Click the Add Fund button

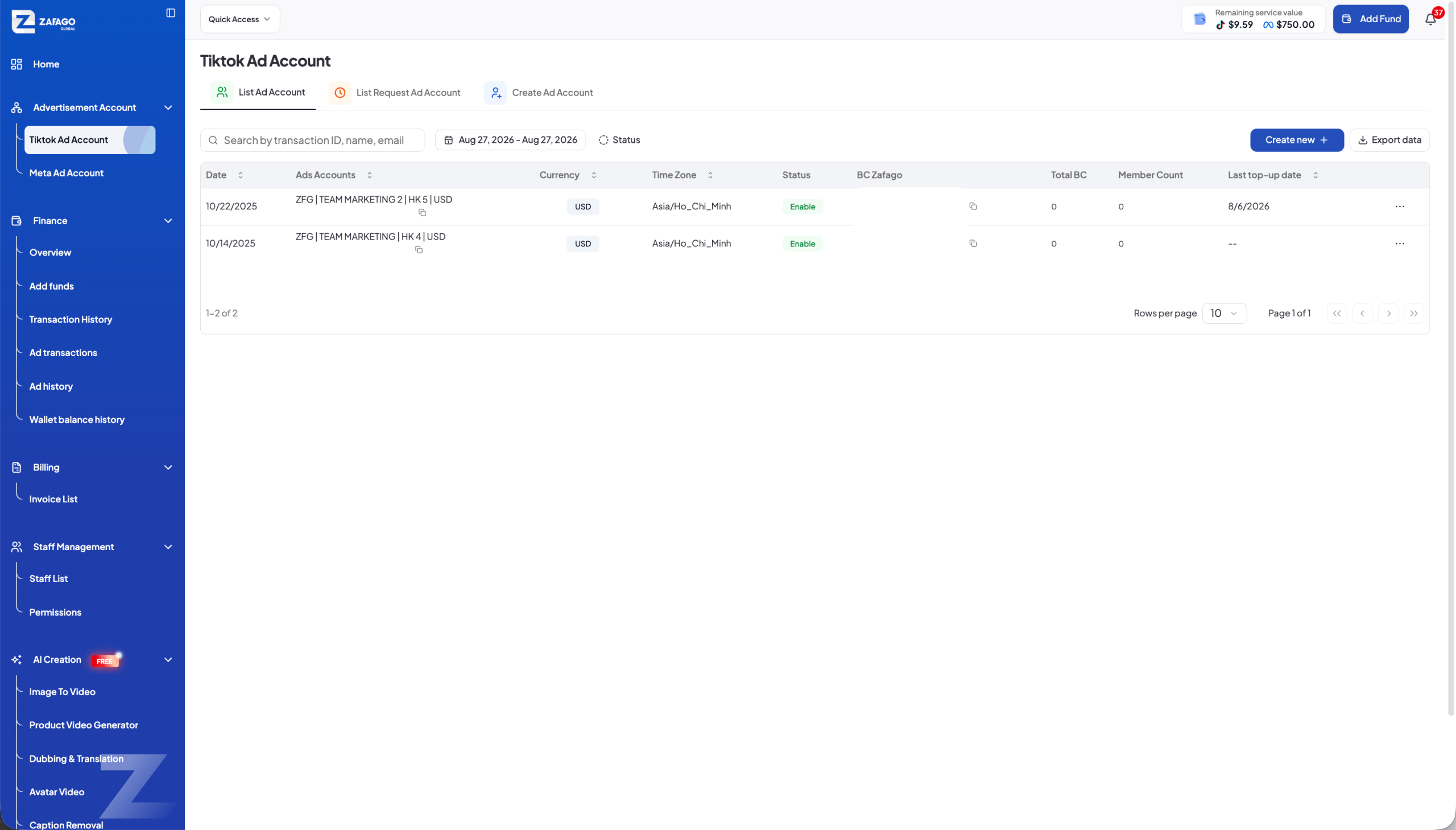click(1371, 19)
